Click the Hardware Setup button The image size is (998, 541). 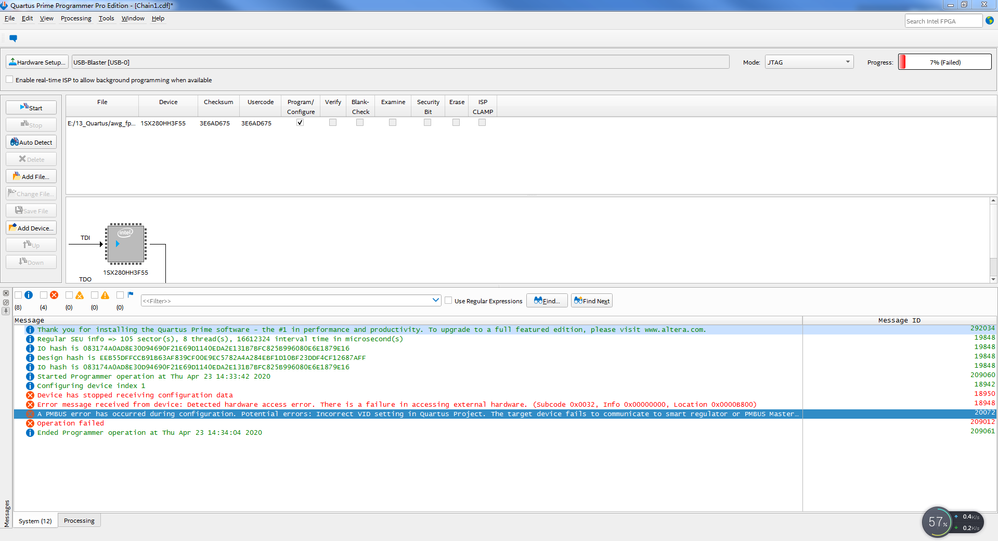pyautogui.click(x=37, y=62)
